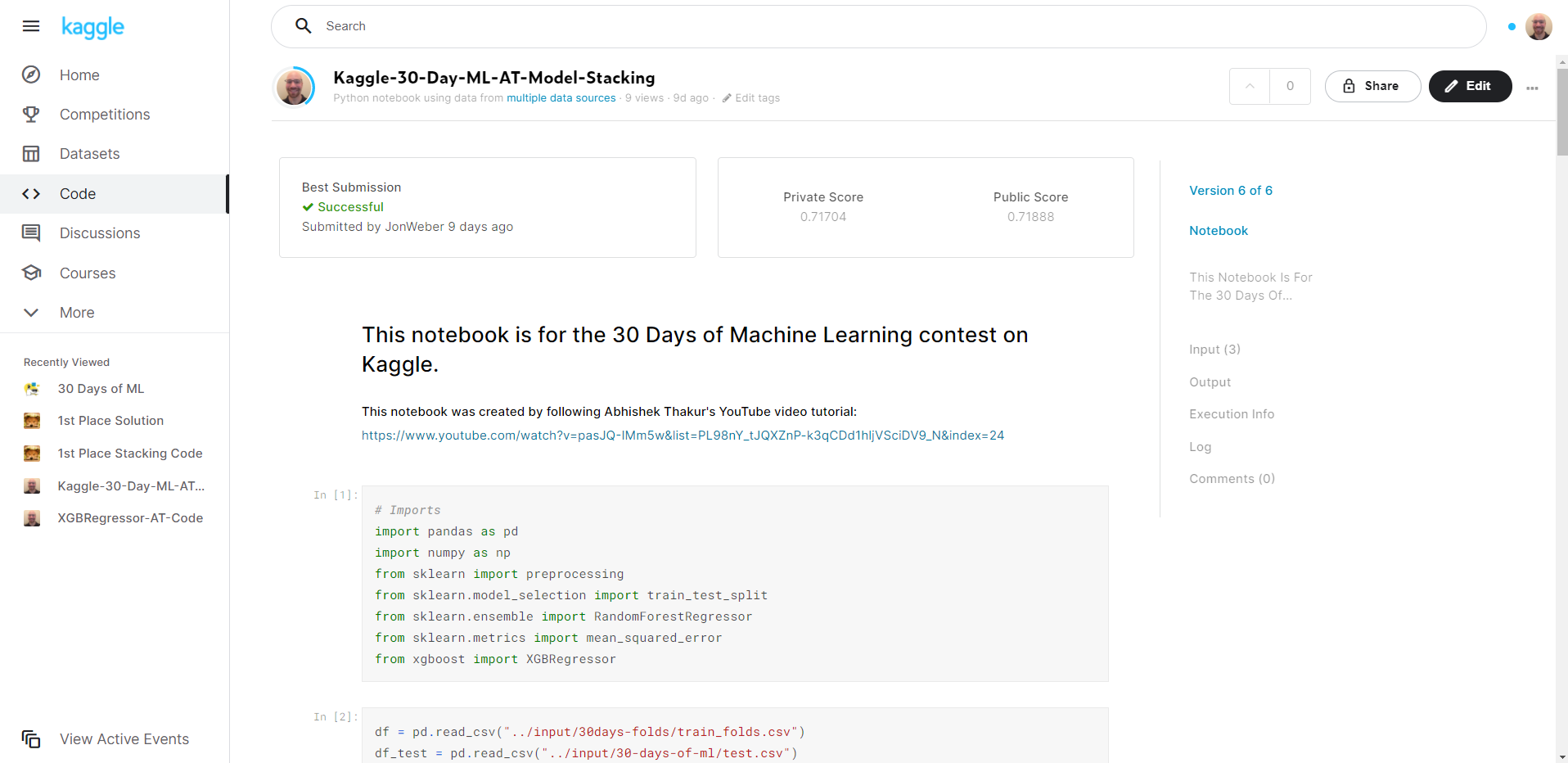Open the 1st Place Solution recent item
This screenshot has height=763, width=1568.
pyautogui.click(x=110, y=421)
